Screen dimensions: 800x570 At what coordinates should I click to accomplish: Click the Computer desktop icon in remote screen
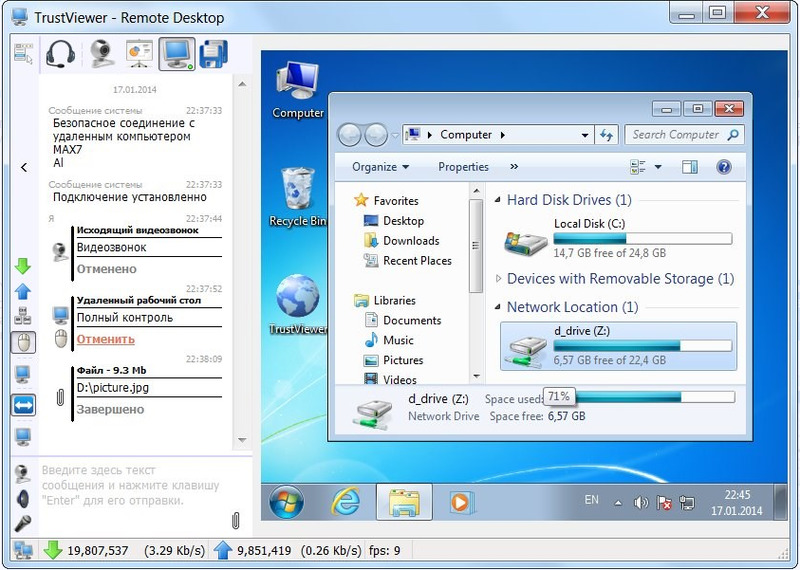point(298,90)
